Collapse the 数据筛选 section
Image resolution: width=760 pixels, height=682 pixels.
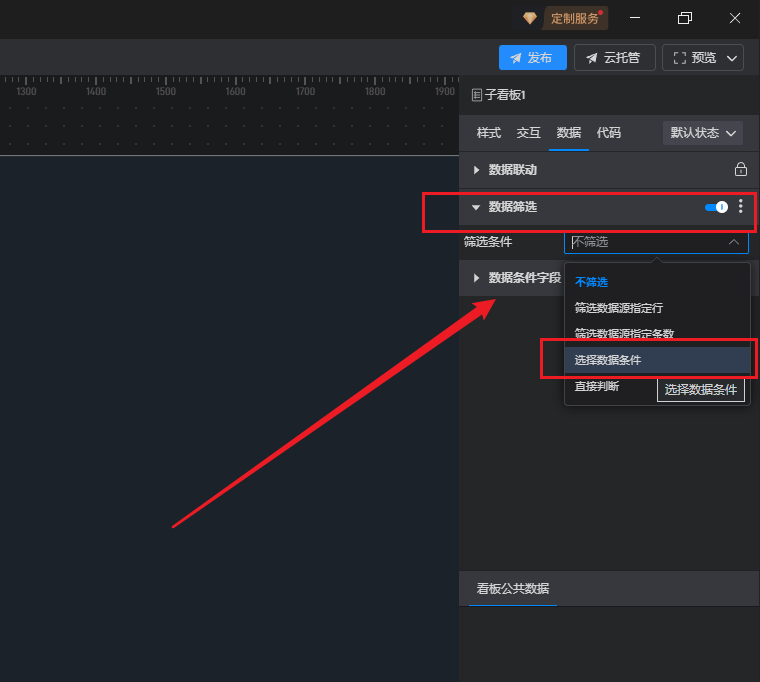point(477,207)
